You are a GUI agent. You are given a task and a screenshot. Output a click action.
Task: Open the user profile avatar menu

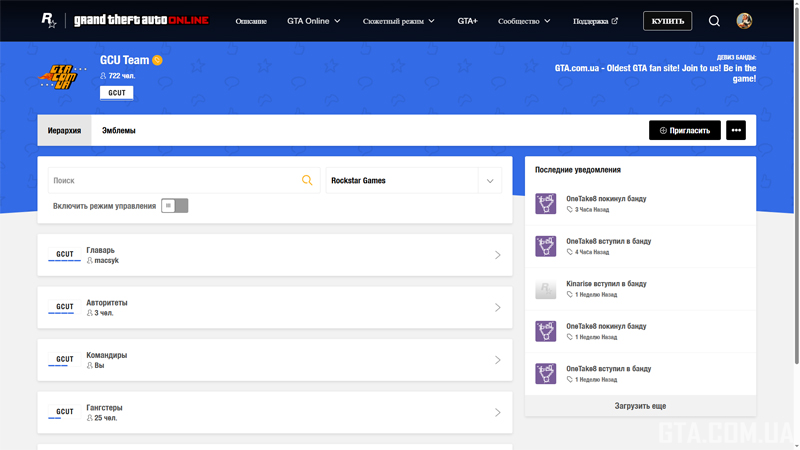[x=744, y=21]
